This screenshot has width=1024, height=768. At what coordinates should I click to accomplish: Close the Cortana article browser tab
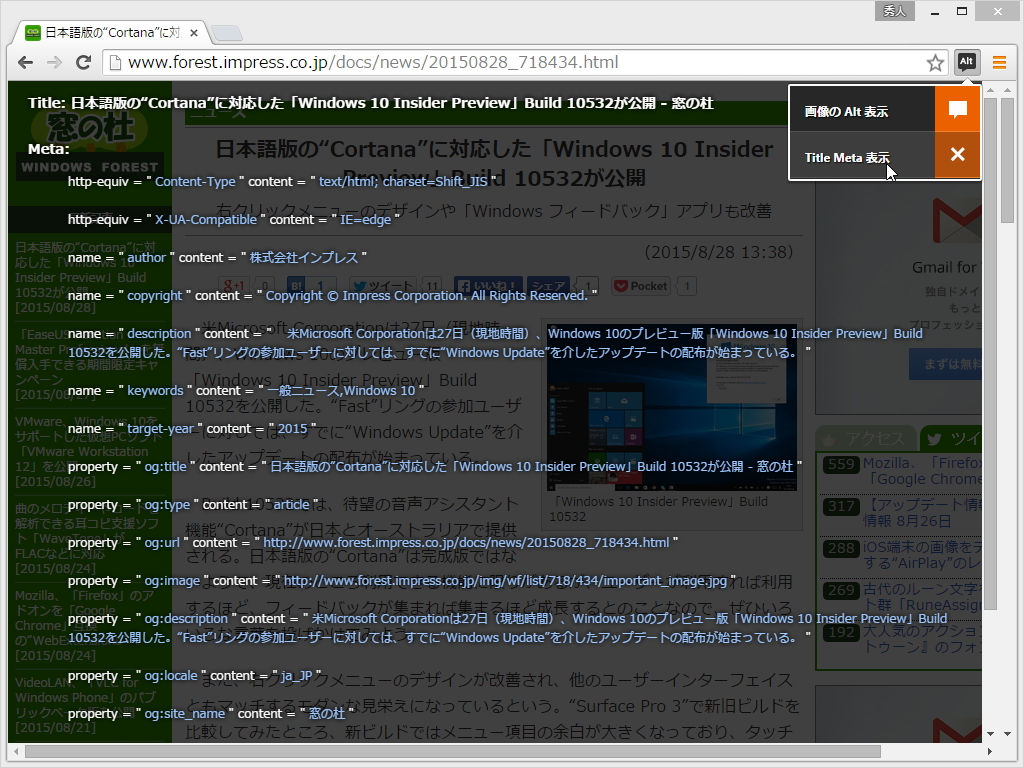(193, 33)
